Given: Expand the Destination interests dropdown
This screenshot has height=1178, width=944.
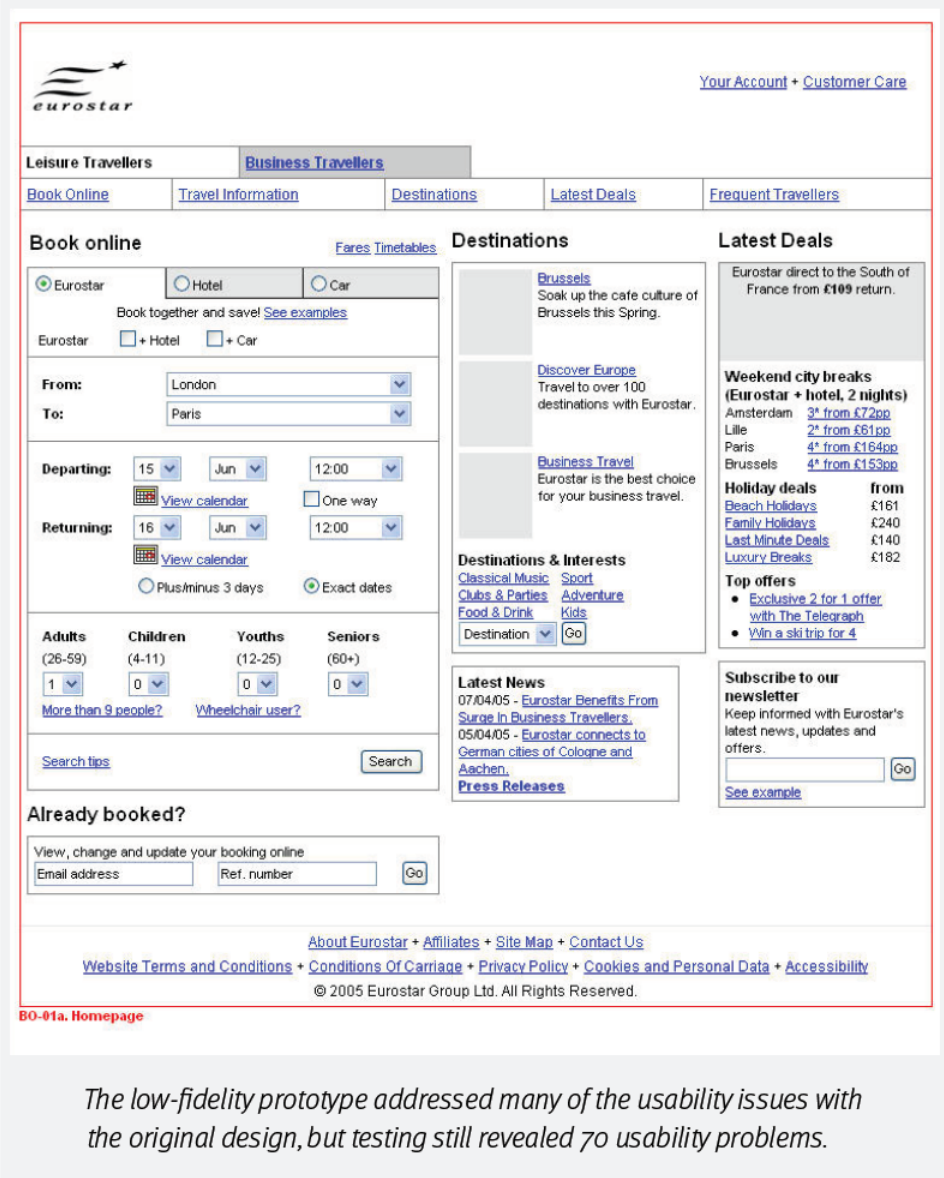Looking at the screenshot, I should 545,634.
